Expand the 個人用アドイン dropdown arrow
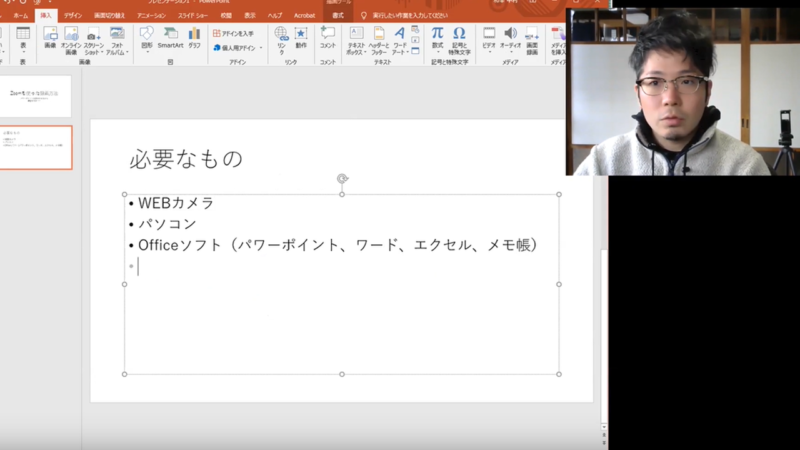The image size is (800, 450). point(261,48)
